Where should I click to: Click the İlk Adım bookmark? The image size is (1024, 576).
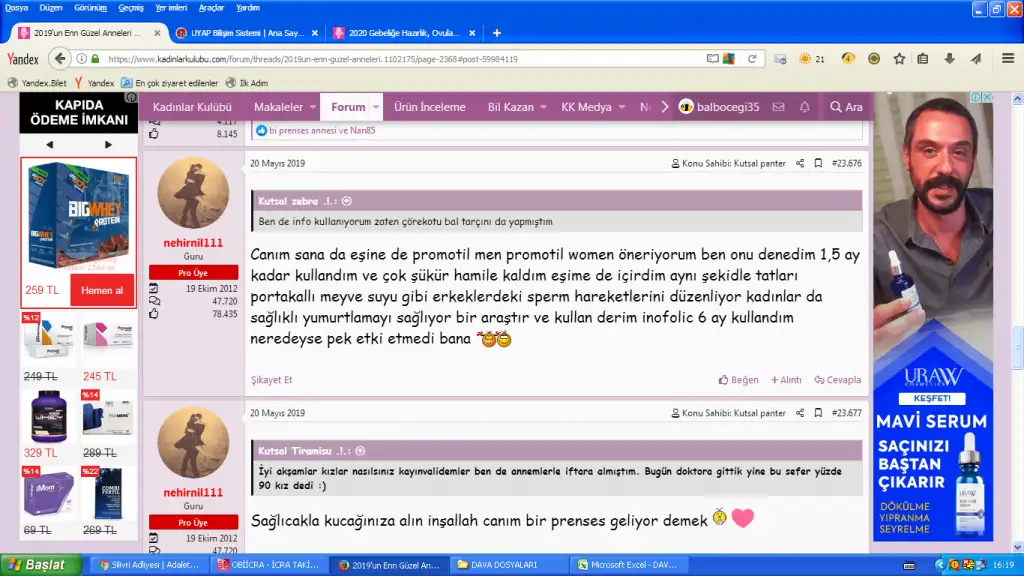click(247, 83)
